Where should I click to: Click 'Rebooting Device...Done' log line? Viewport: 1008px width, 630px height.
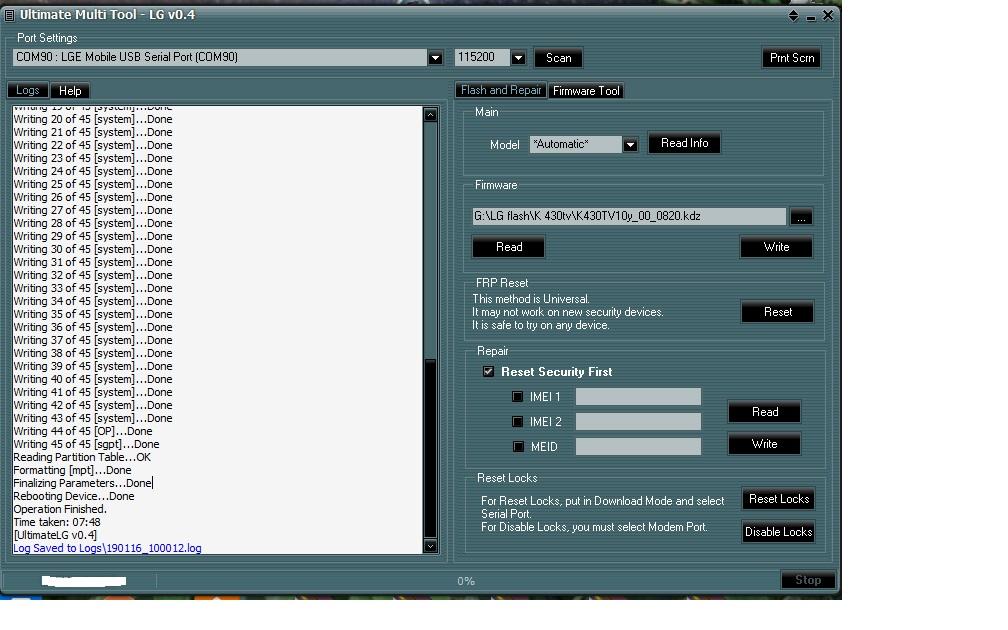point(74,496)
